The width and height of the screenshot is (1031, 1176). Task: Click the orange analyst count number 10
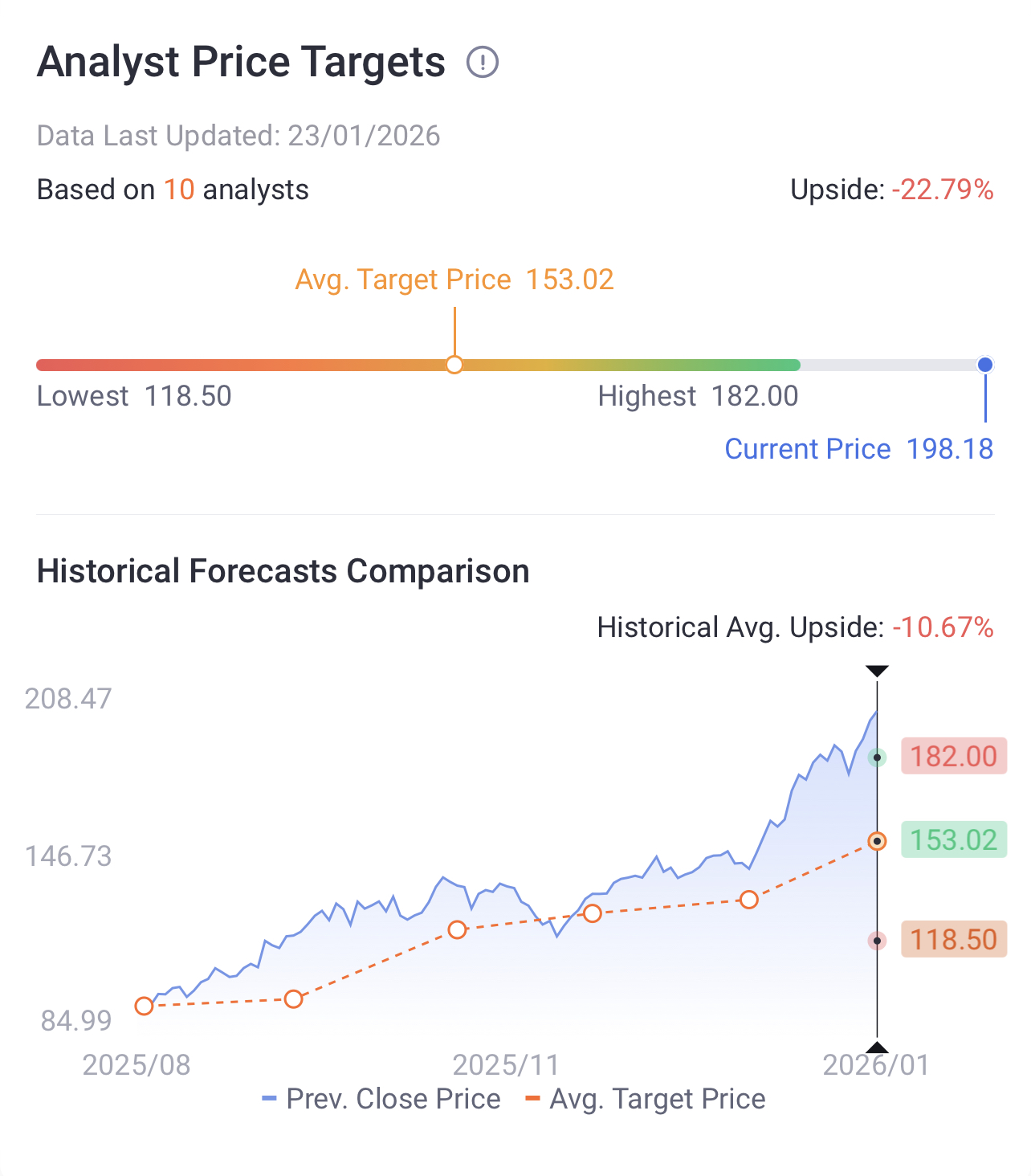(179, 190)
